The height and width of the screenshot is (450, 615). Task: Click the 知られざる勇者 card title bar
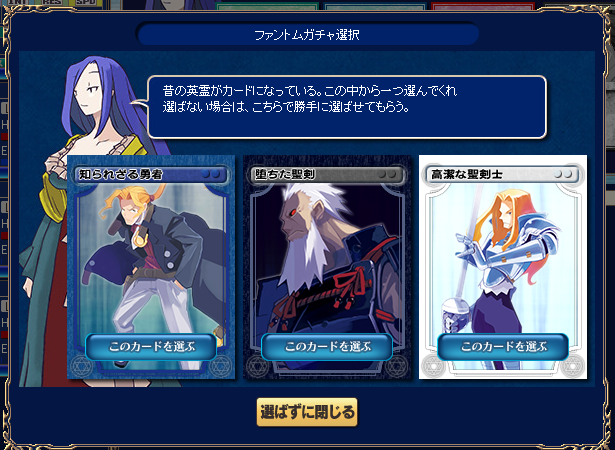pyautogui.click(x=151, y=175)
